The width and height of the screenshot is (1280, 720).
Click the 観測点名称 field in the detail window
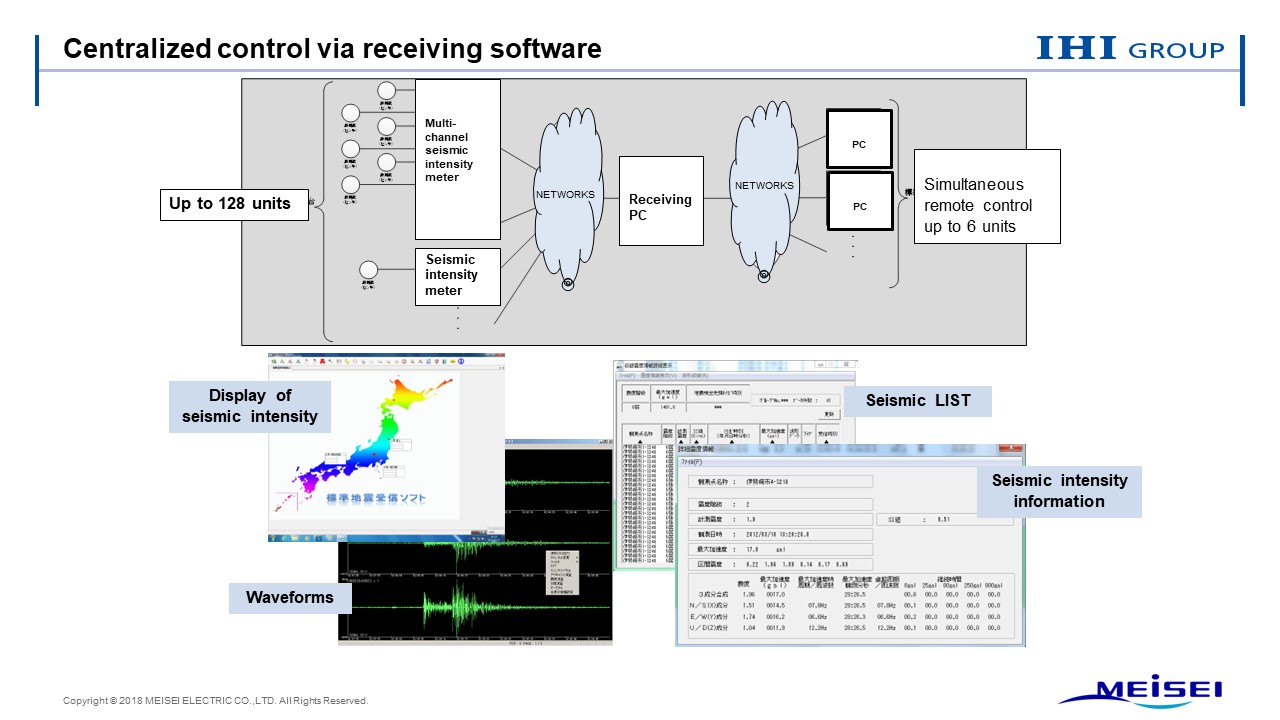tap(782, 482)
